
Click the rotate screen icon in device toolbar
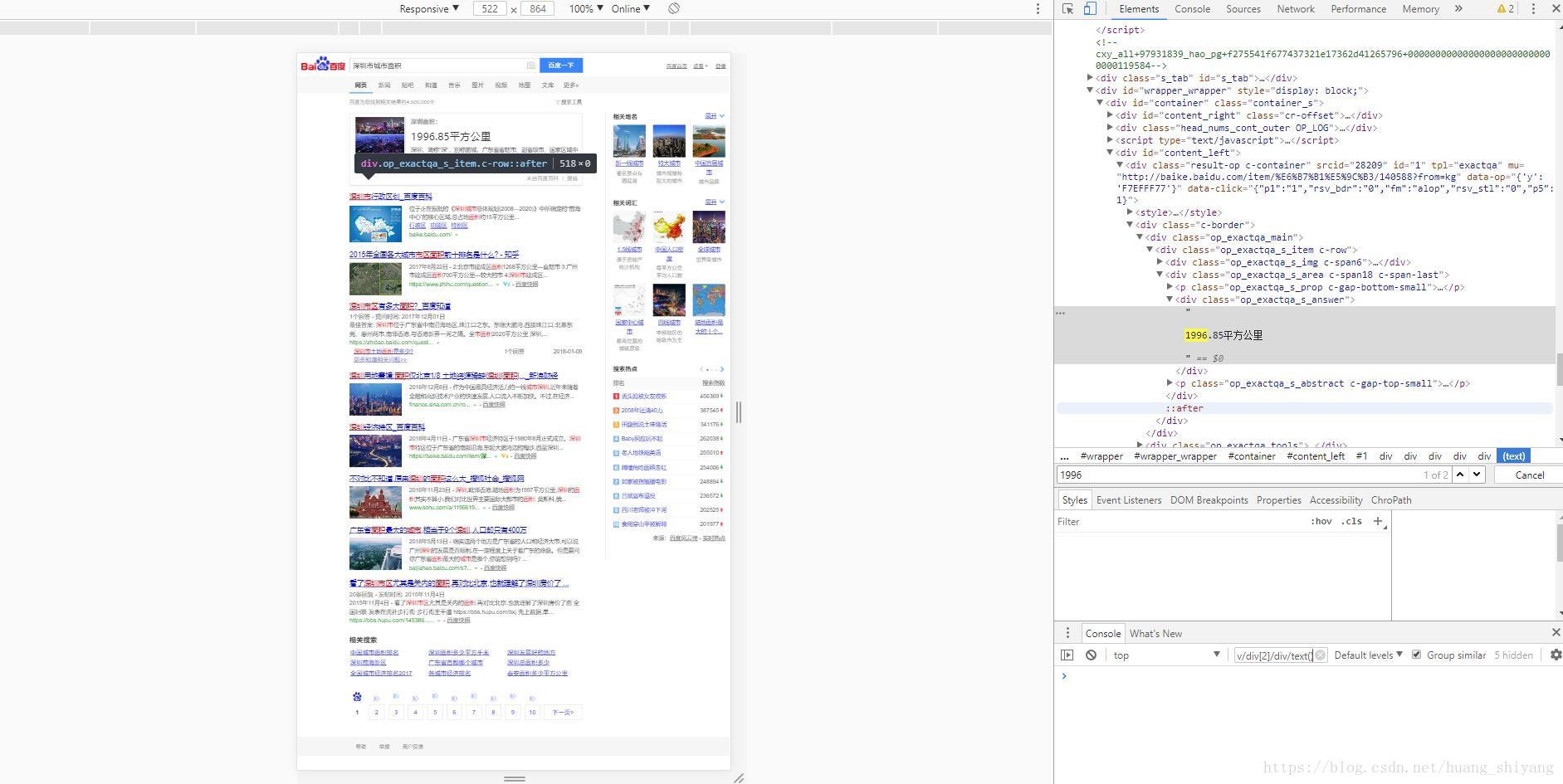(x=674, y=8)
